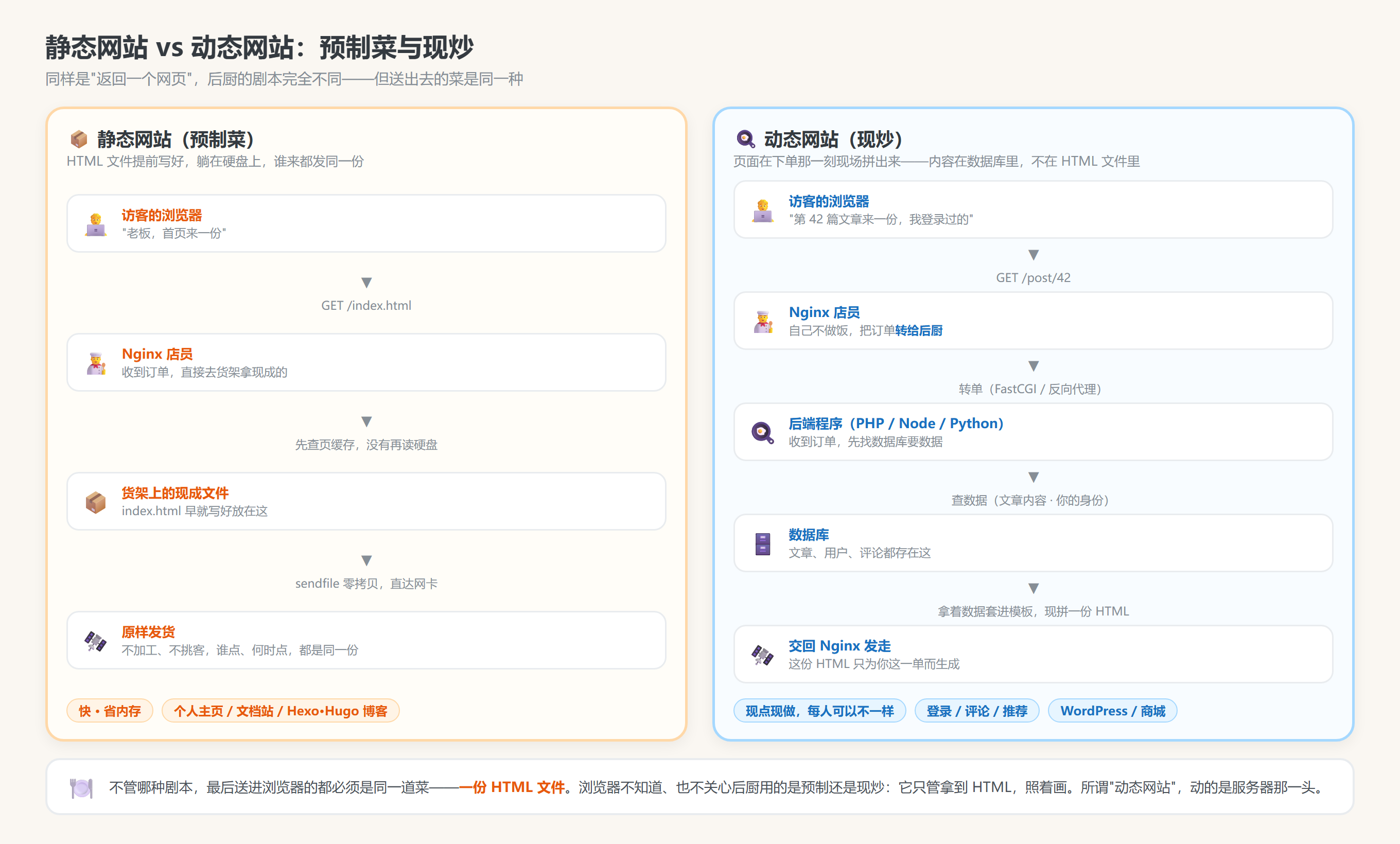Click the arrow above 查数据（文章内容 · 你的身份）
1400x844 pixels.
click(1034, 477)
